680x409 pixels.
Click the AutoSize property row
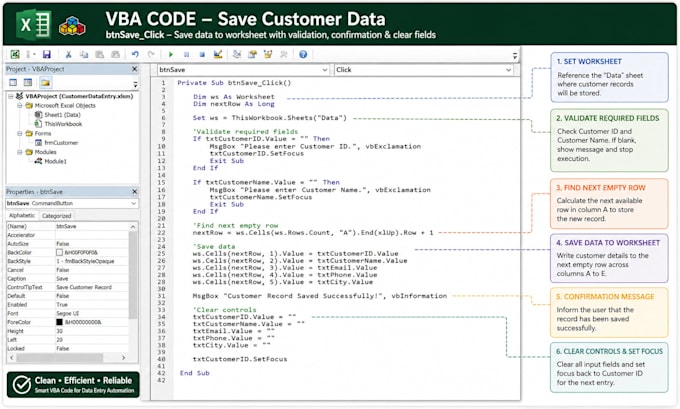pyautogui.click(x=68, y=244)
